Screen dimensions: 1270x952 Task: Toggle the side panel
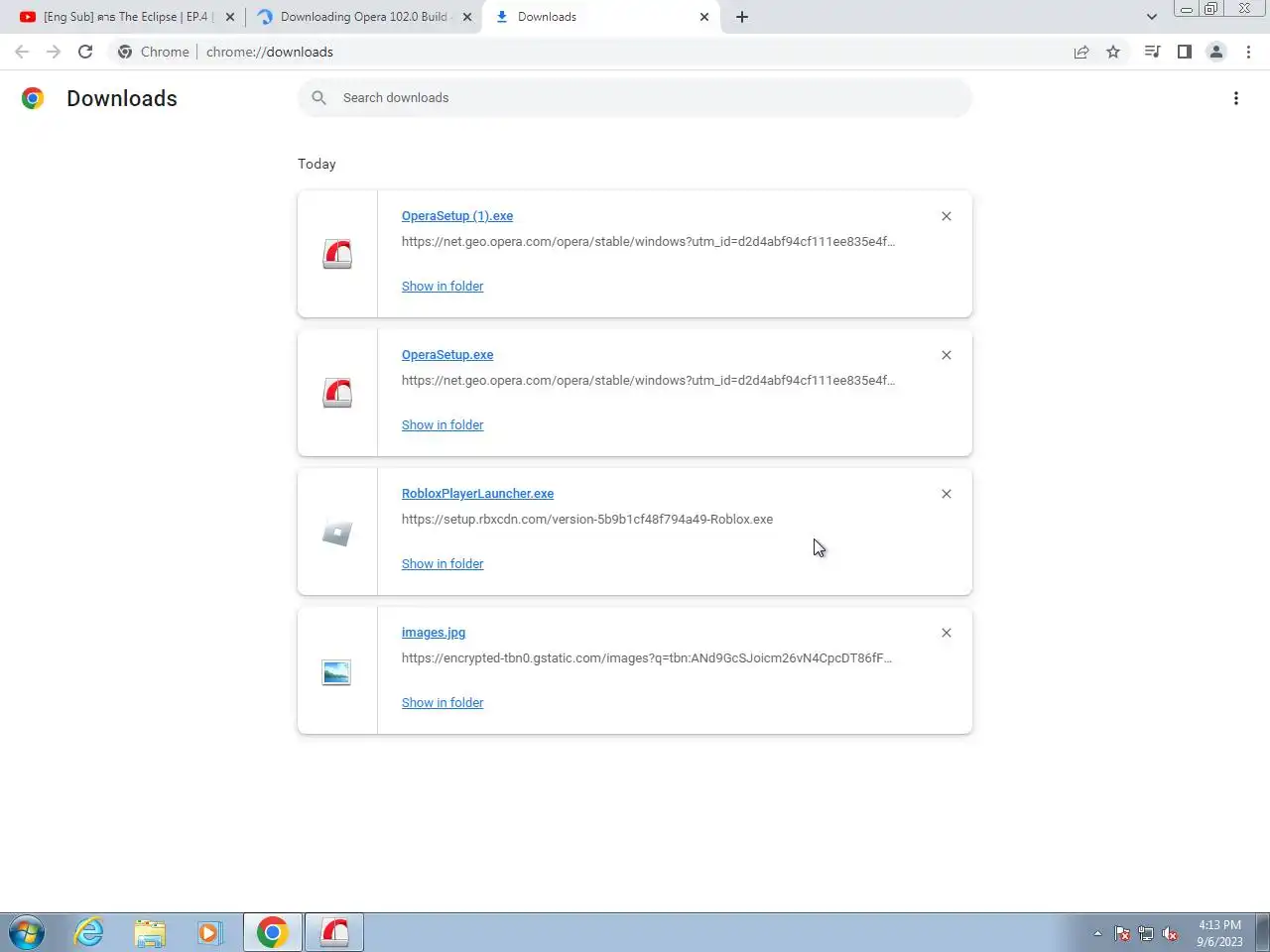tap(1184, 52)
